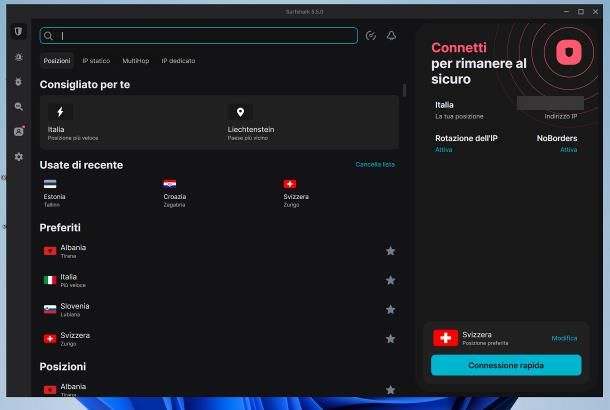Screen dimensions: 610x410
Task: Open the Search section in sidebar
Action: tap(18, 107)
